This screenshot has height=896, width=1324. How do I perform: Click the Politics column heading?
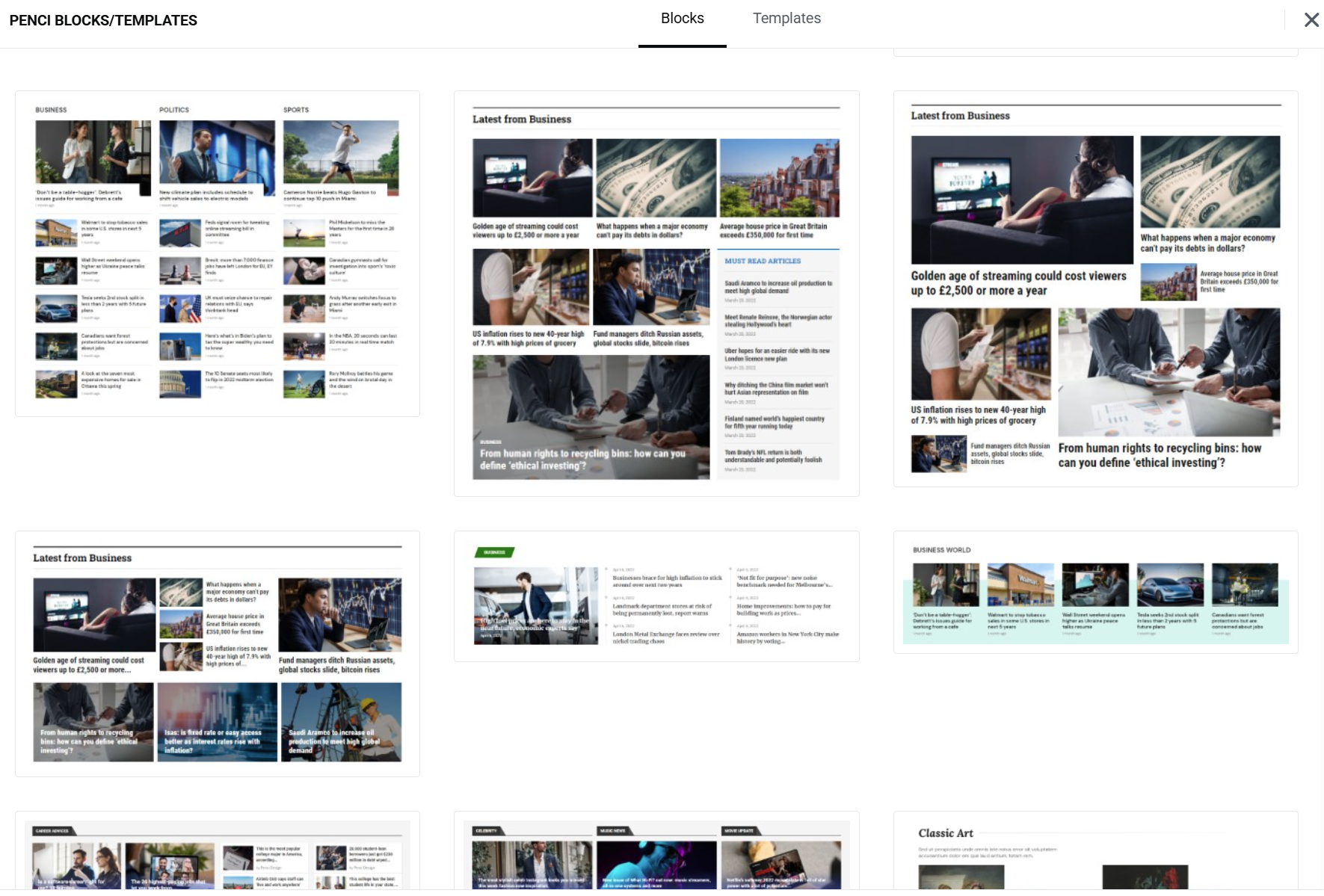(174, 110)
